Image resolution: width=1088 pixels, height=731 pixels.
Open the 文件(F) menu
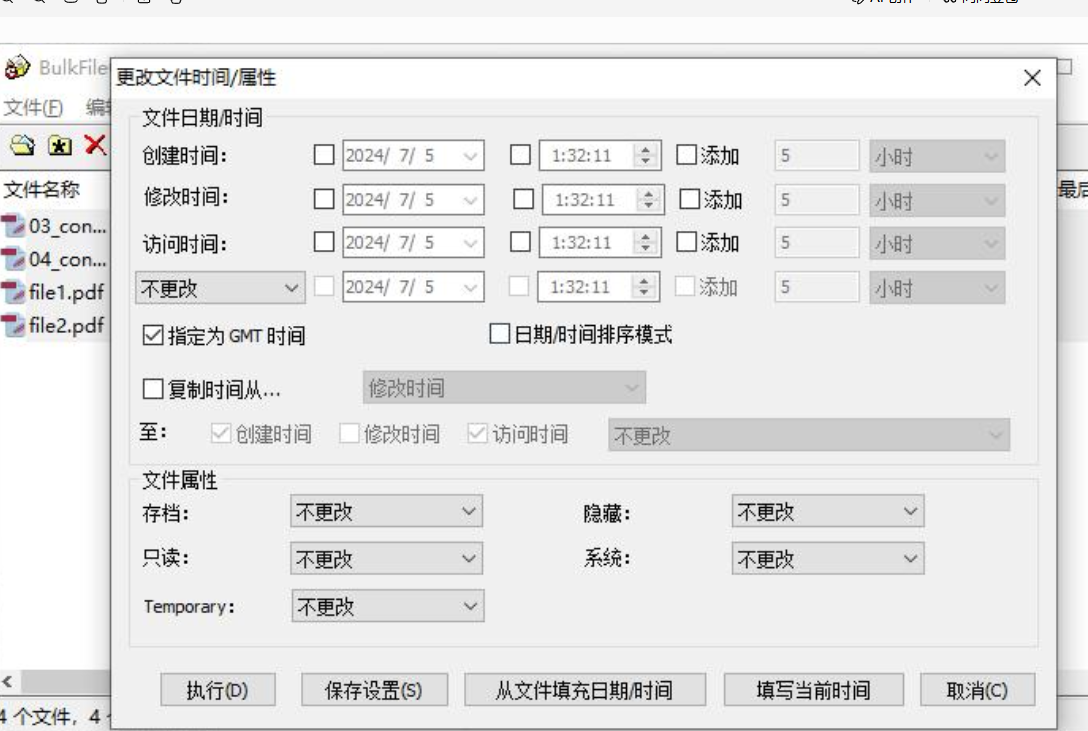(x=33, y=108)
